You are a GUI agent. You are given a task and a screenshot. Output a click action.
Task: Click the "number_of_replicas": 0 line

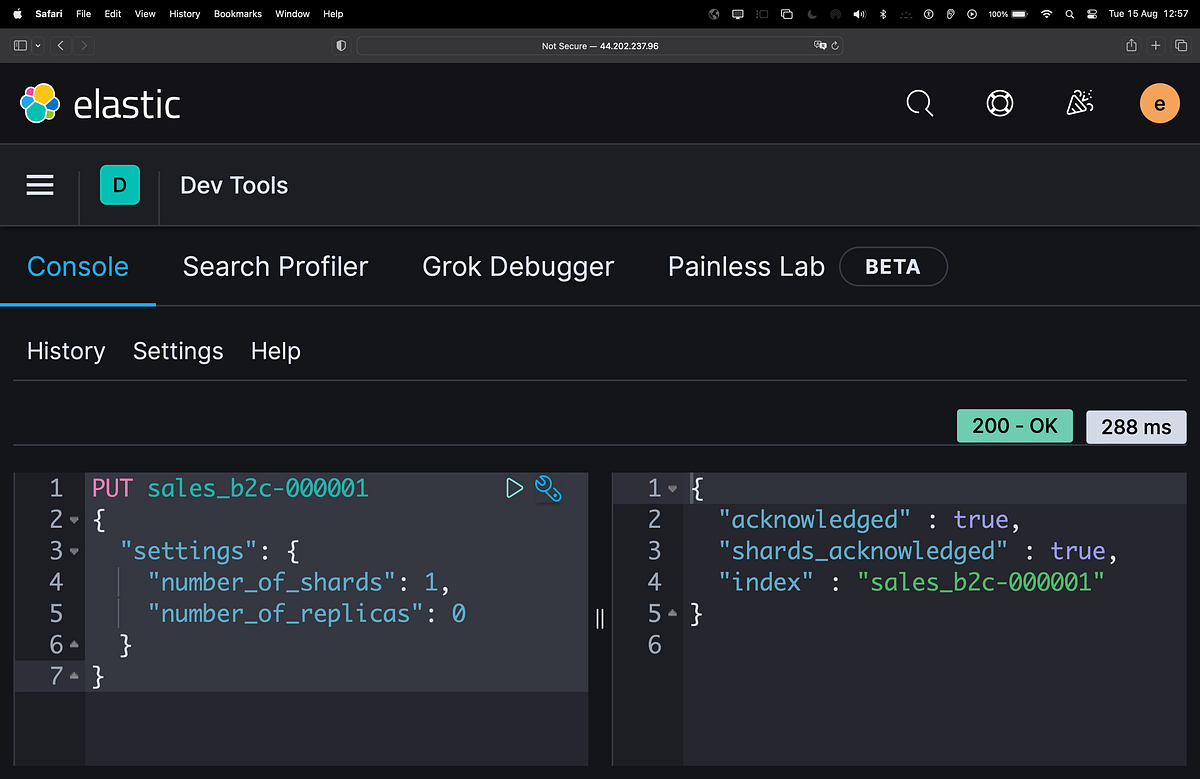[x=307, y=614]
